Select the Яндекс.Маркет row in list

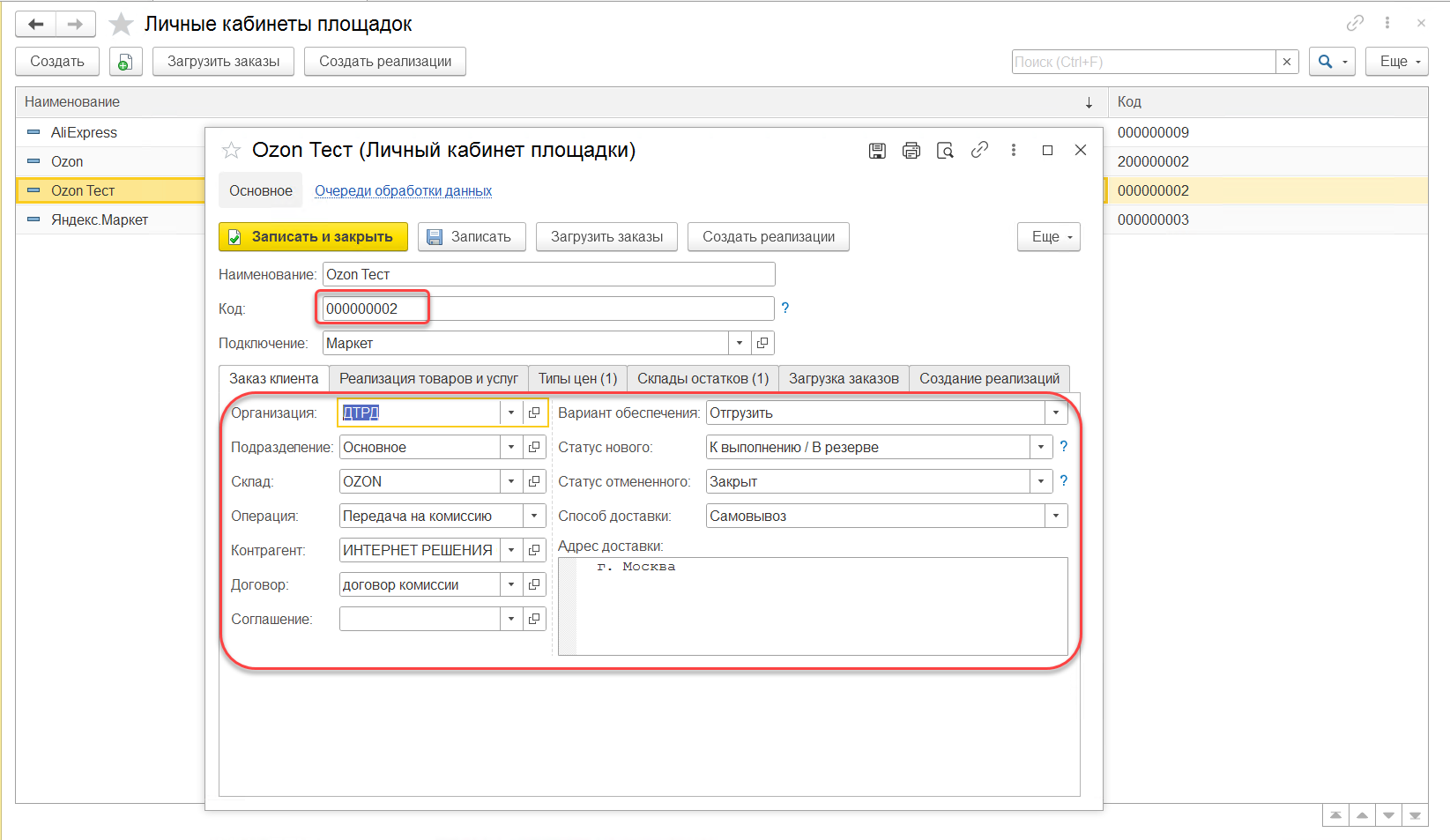click(99, 219)
